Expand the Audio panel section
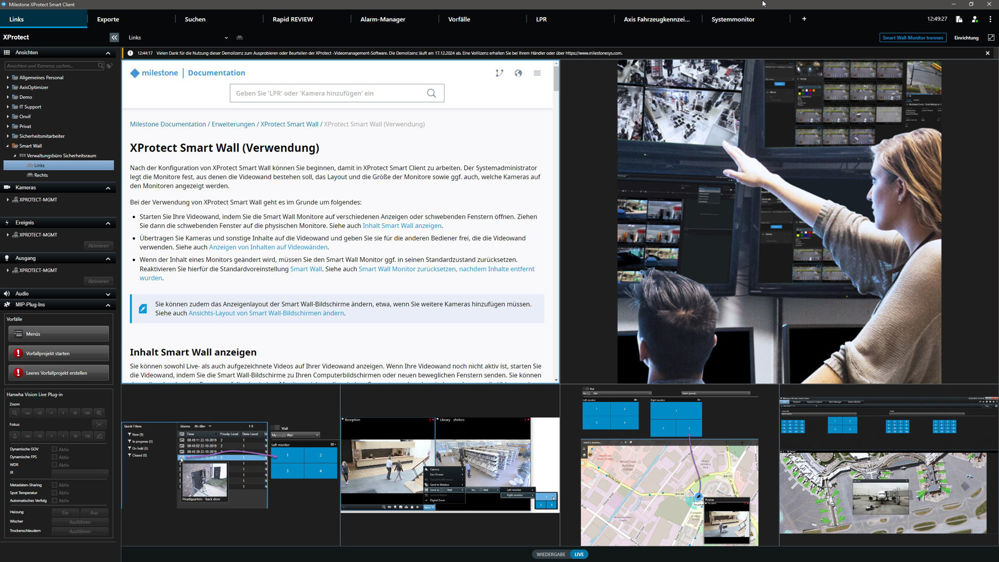Screen dimensions: 999x562 click(x=108, y=294)
